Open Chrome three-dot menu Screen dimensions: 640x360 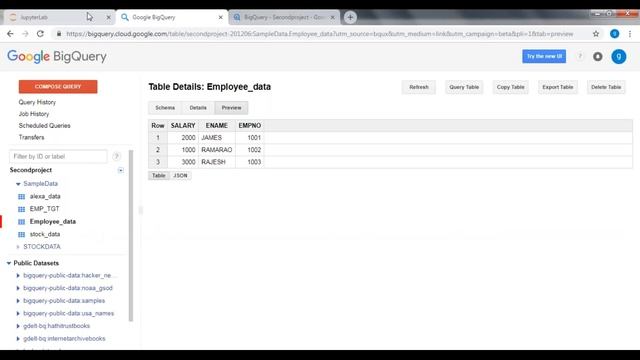(630, 34)
